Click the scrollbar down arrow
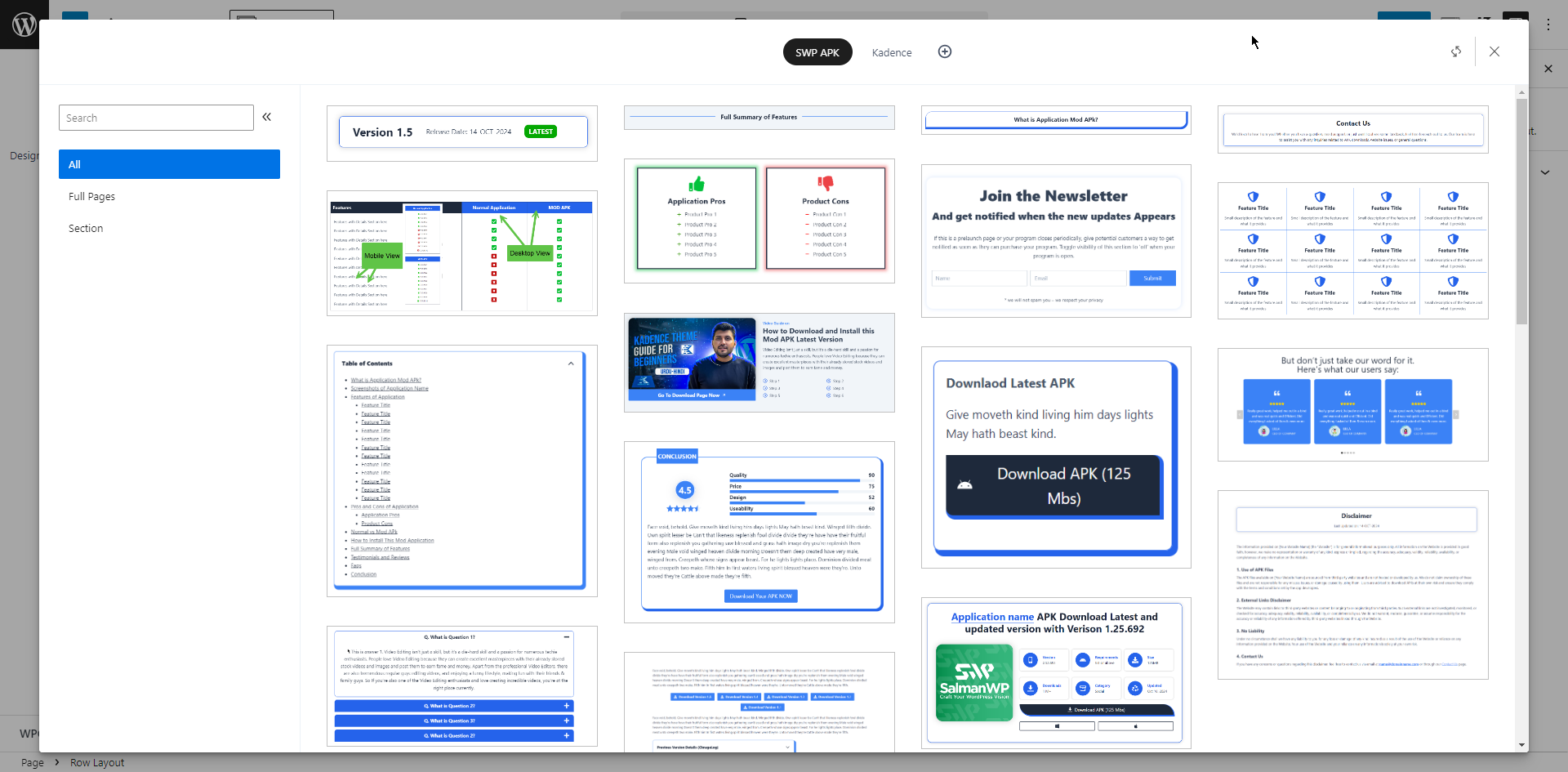 pos(1521,745)
